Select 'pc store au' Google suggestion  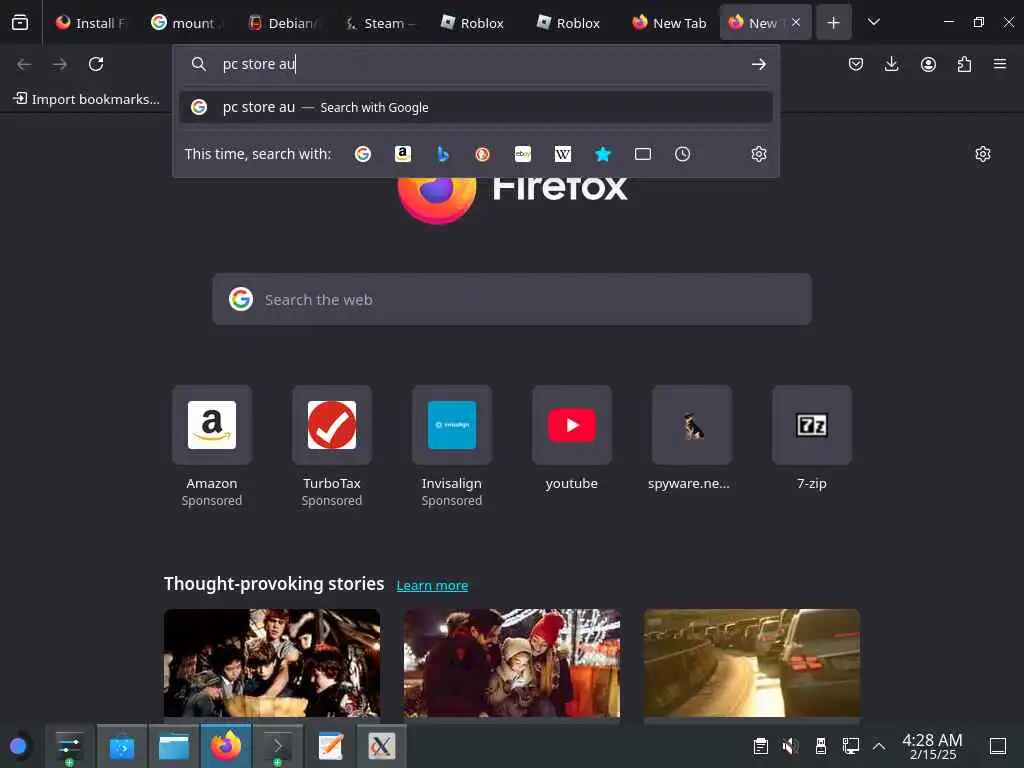(476, 107)
